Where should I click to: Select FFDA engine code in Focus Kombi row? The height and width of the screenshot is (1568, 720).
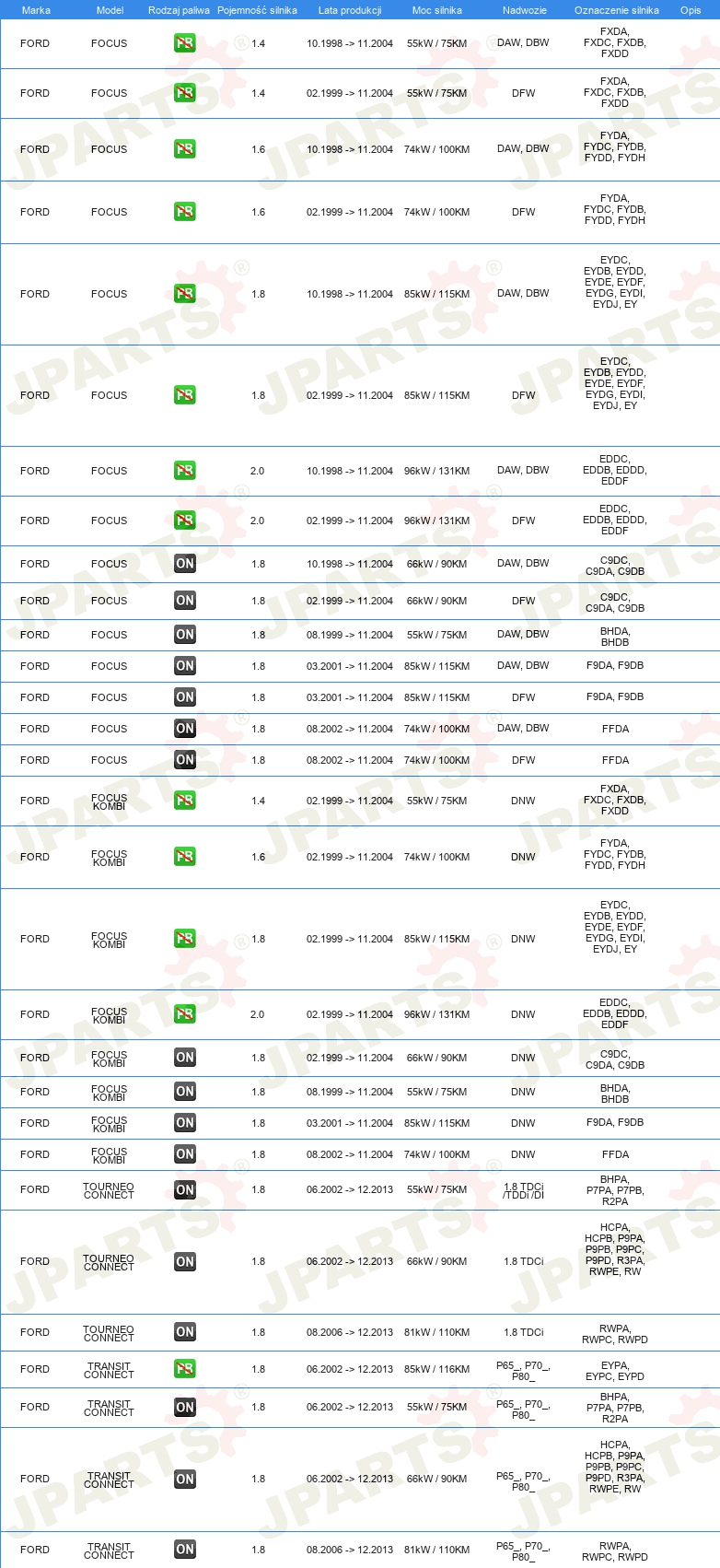pos(615,1154)
